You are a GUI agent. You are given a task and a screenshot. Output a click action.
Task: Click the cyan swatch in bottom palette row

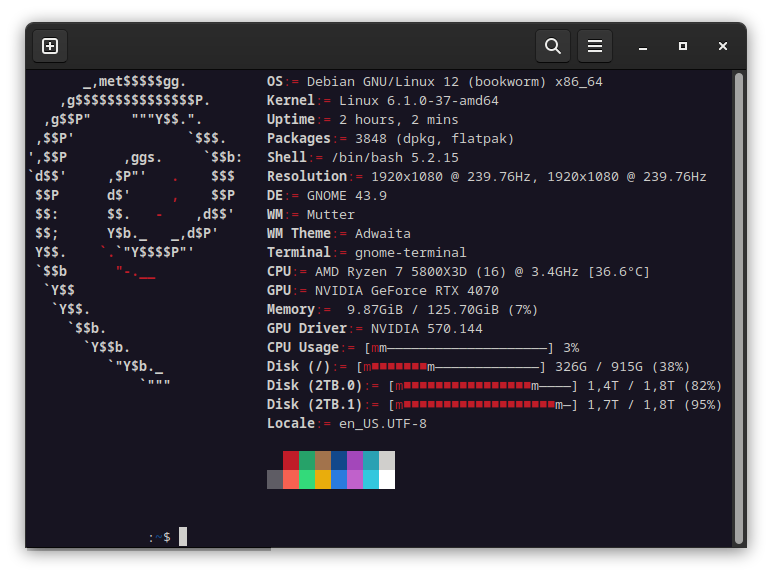click(x=371, y=480)
